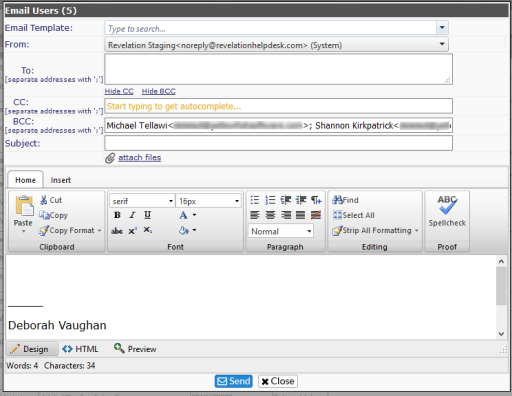Screen dimensions: 512x396
Task: Click the superscript icon
Action: click(132, 230)
